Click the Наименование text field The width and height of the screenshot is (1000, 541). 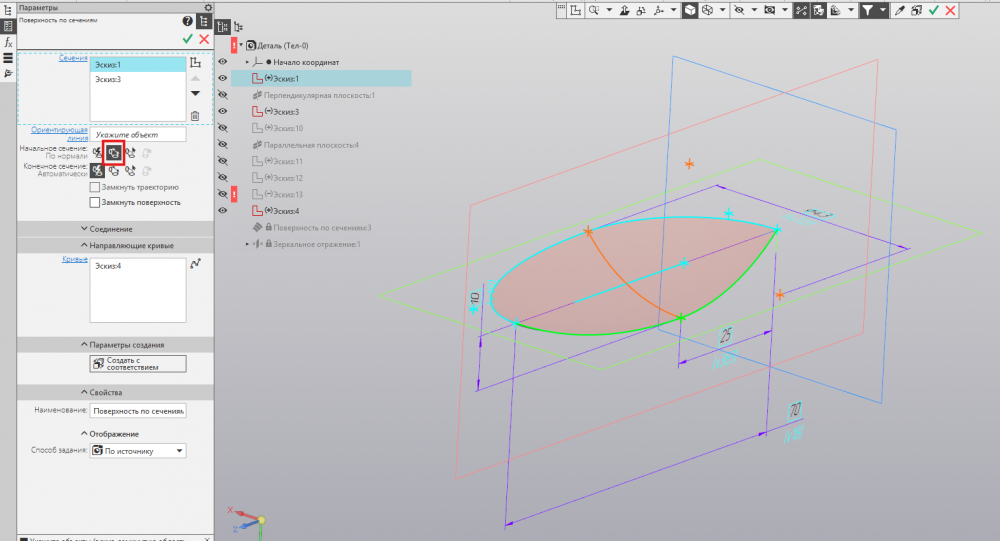pos(137,410)
